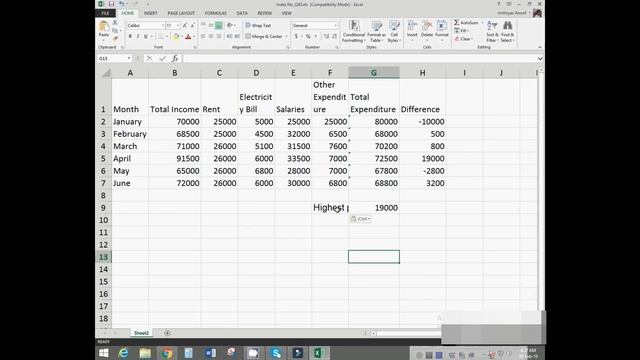
Task: Toggle align text right
Action: tap(219, 36)
